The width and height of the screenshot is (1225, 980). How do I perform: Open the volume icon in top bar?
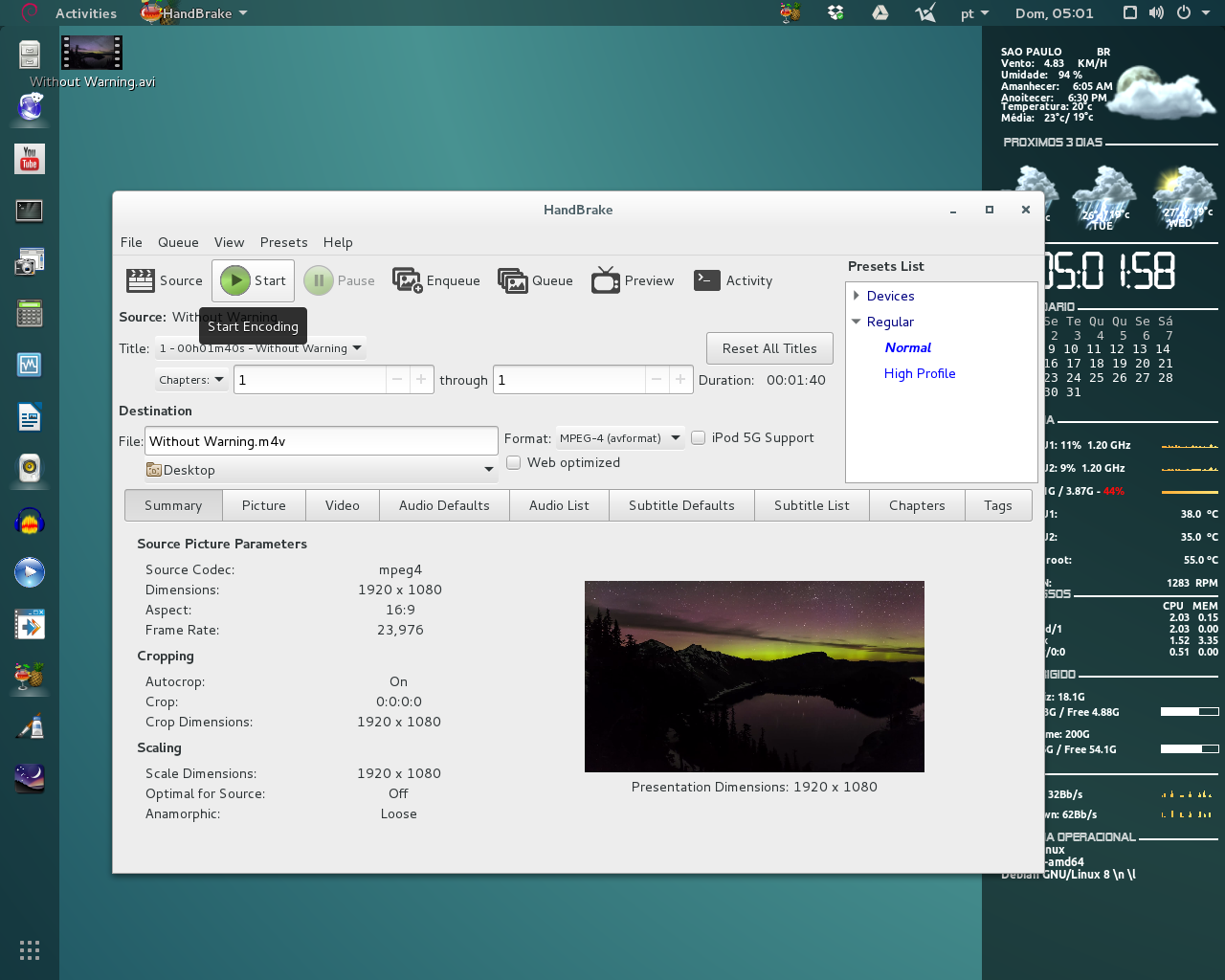(x=1156, y=12)
